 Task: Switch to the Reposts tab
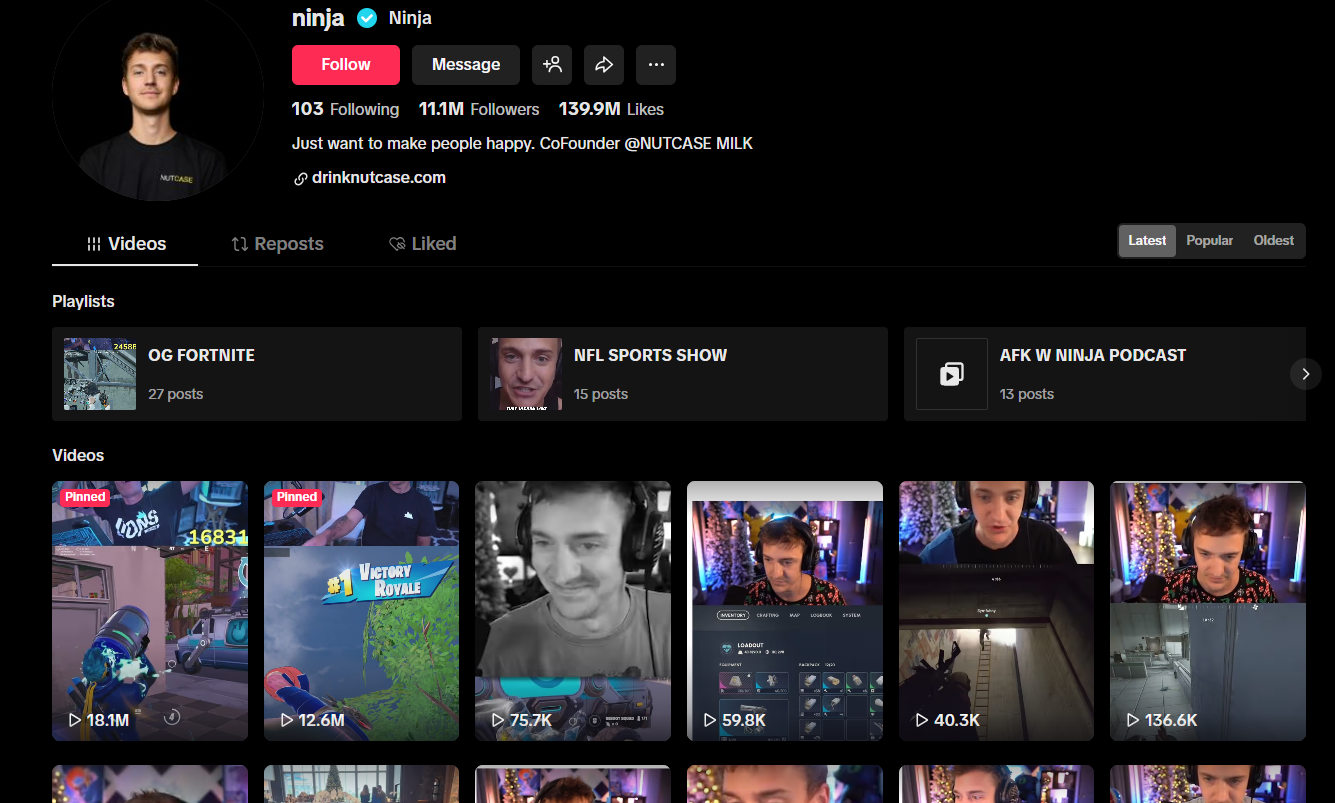(277, 243)
